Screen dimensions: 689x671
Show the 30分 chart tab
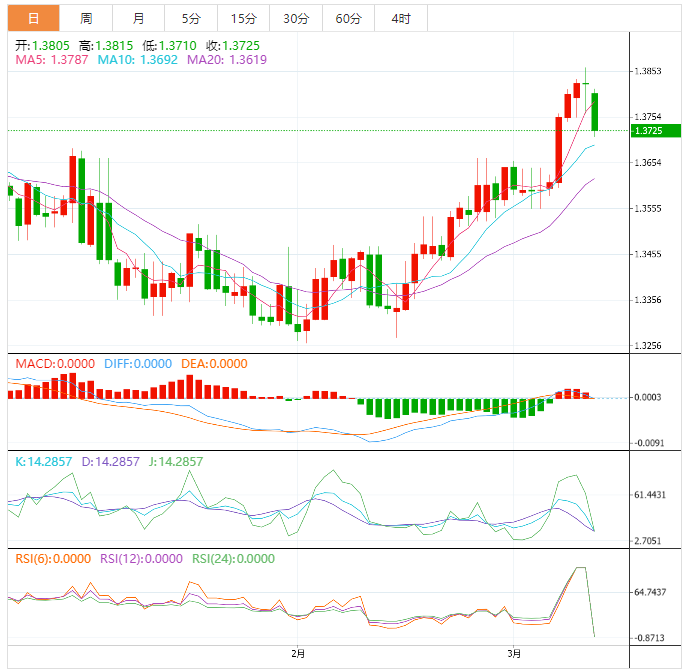click(296, 18)
